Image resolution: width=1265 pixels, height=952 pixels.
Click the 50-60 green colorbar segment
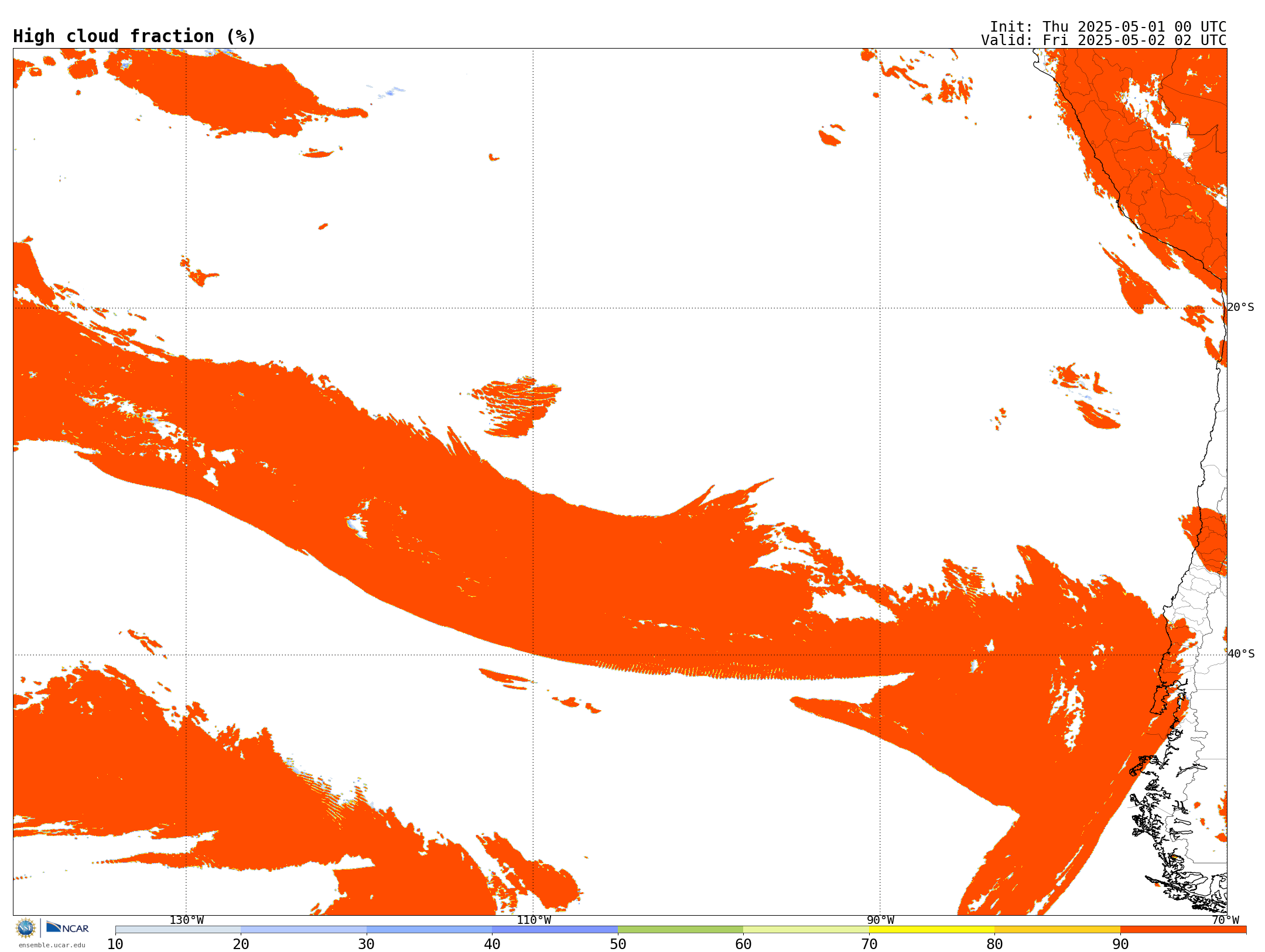(x=681, y=930)
